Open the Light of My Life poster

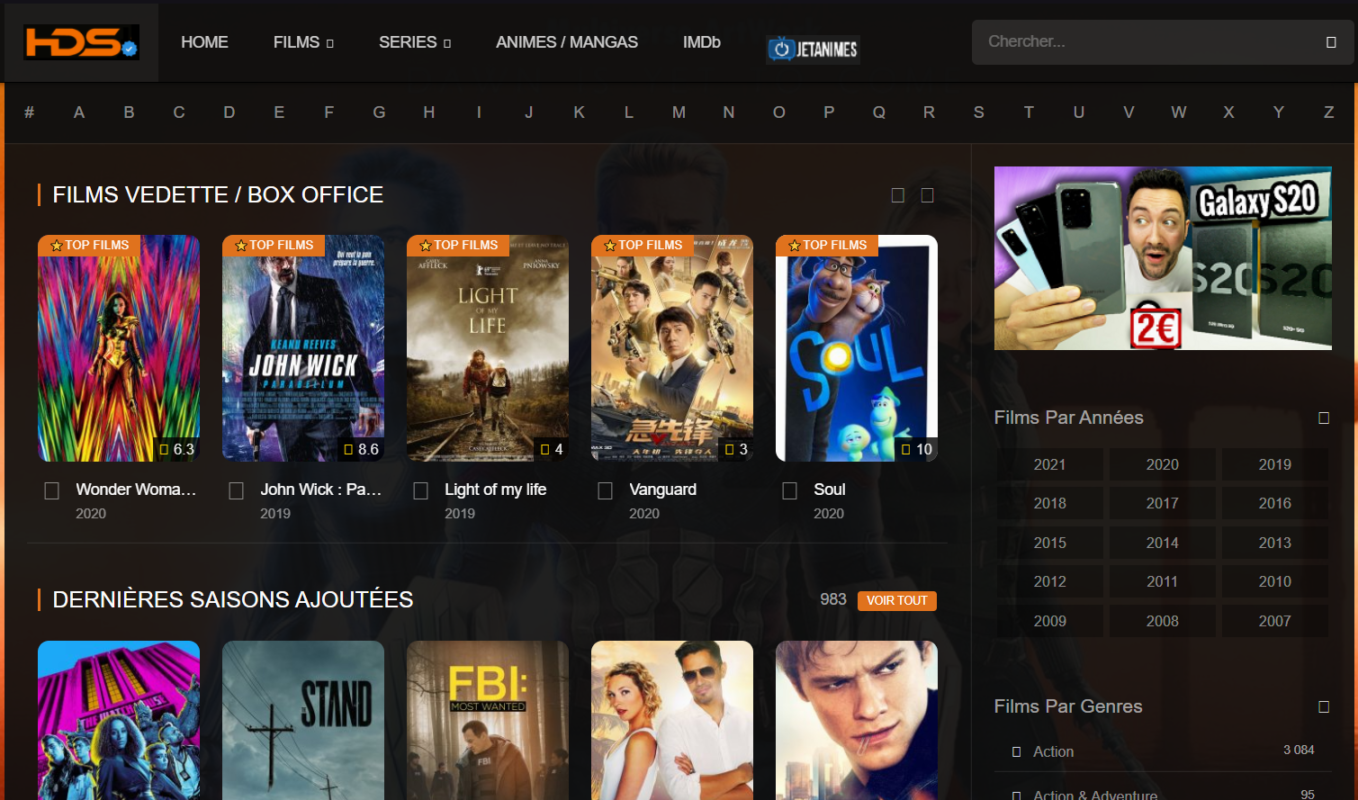point(488,348)
